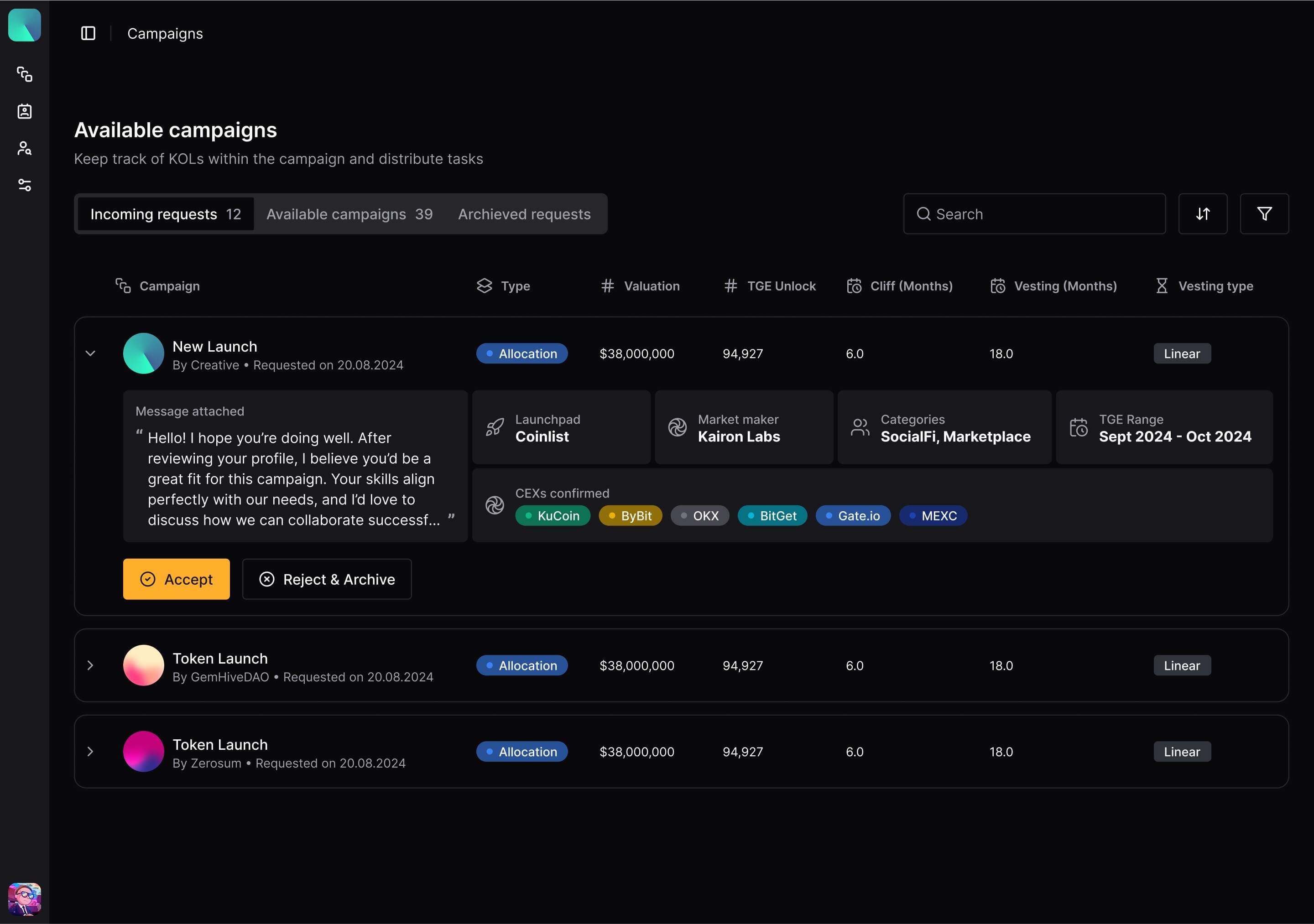
Task: Click the Cliff (Months) calendar icon
Action: click(854, 286)
